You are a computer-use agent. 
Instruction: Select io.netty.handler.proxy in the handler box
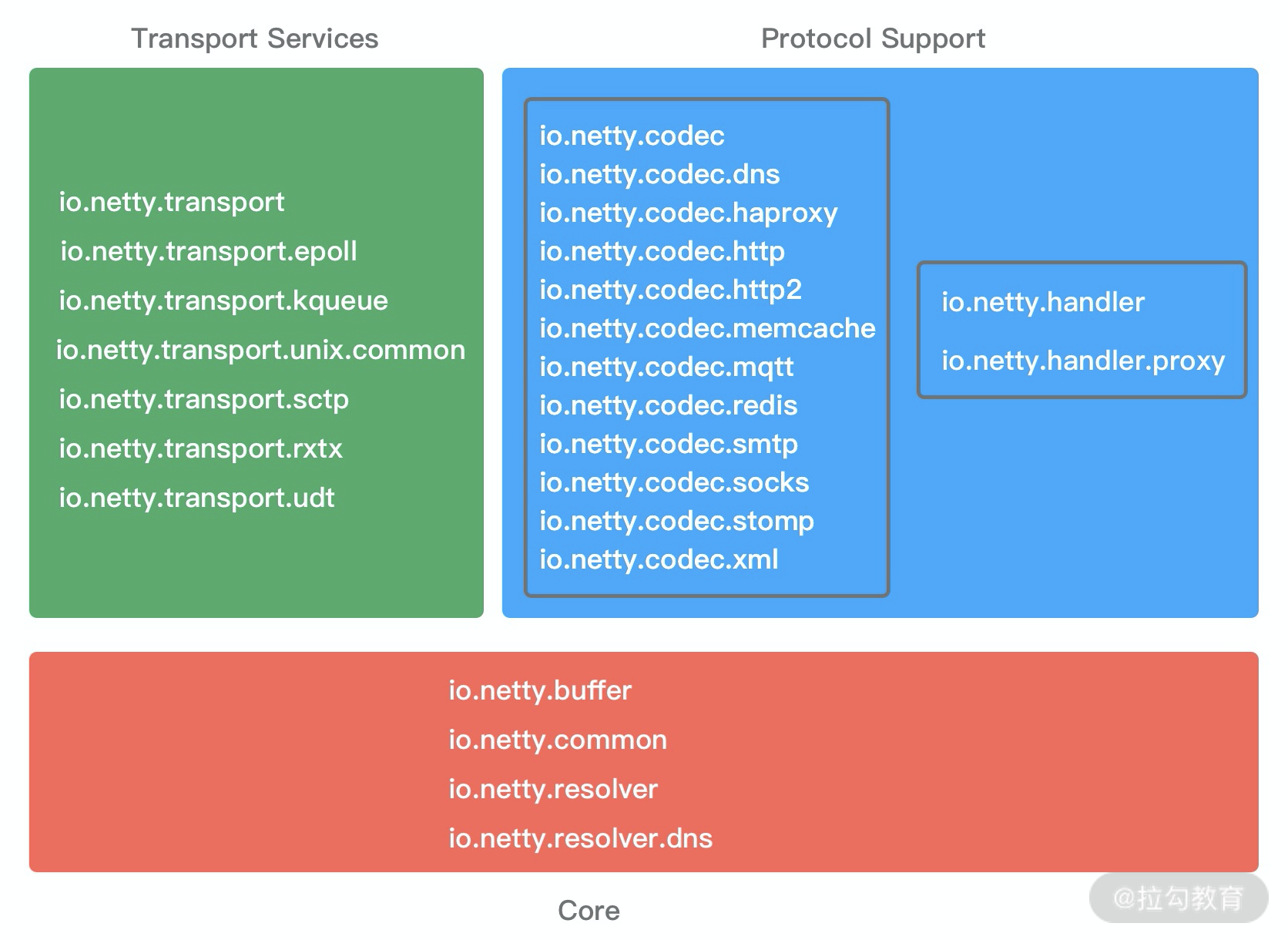click(x=1083, y=361)
